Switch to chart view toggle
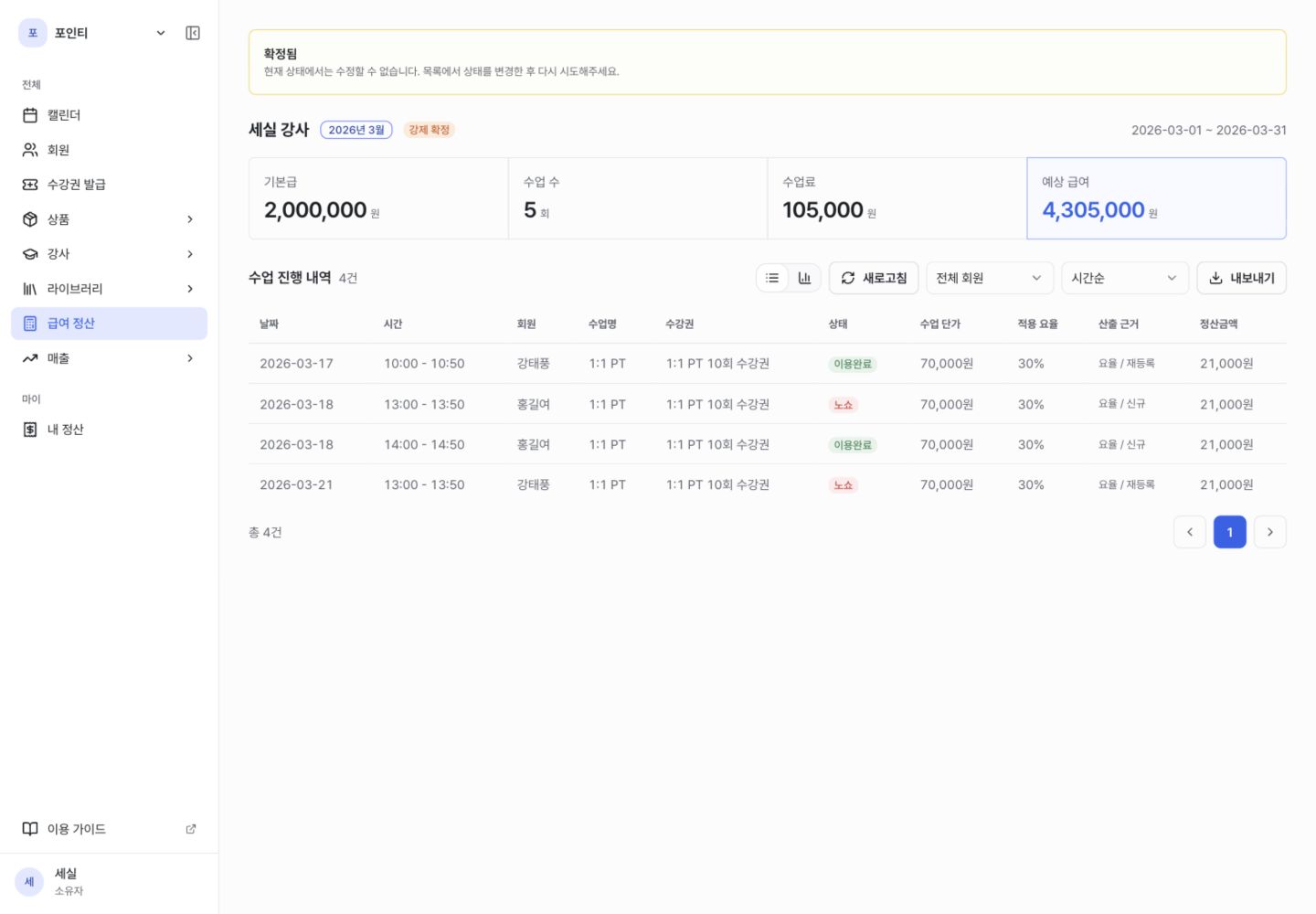Viewport: 1316px width, 914px height. point(804,278)
